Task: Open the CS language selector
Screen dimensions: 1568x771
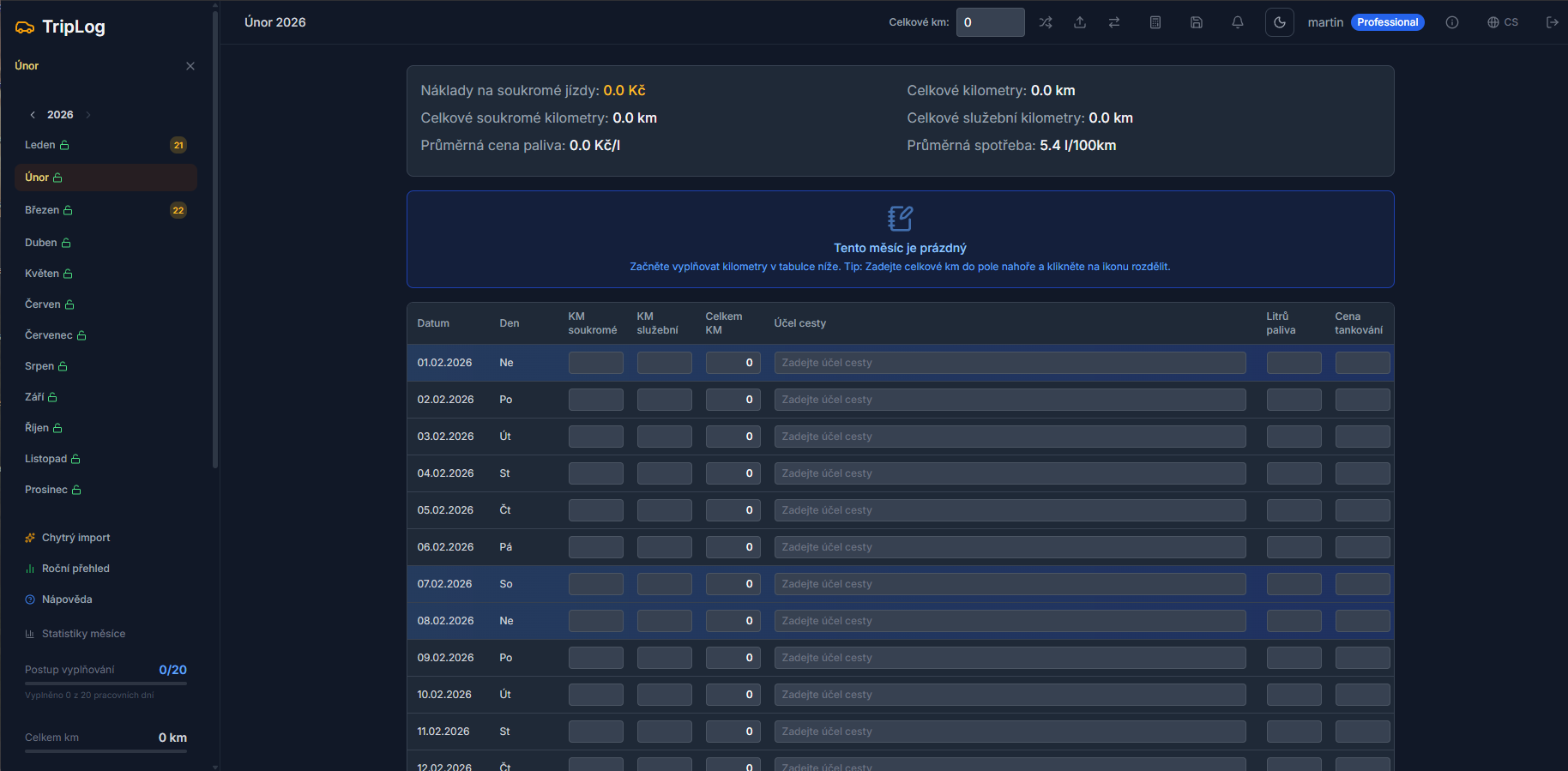Action: 1503,22
